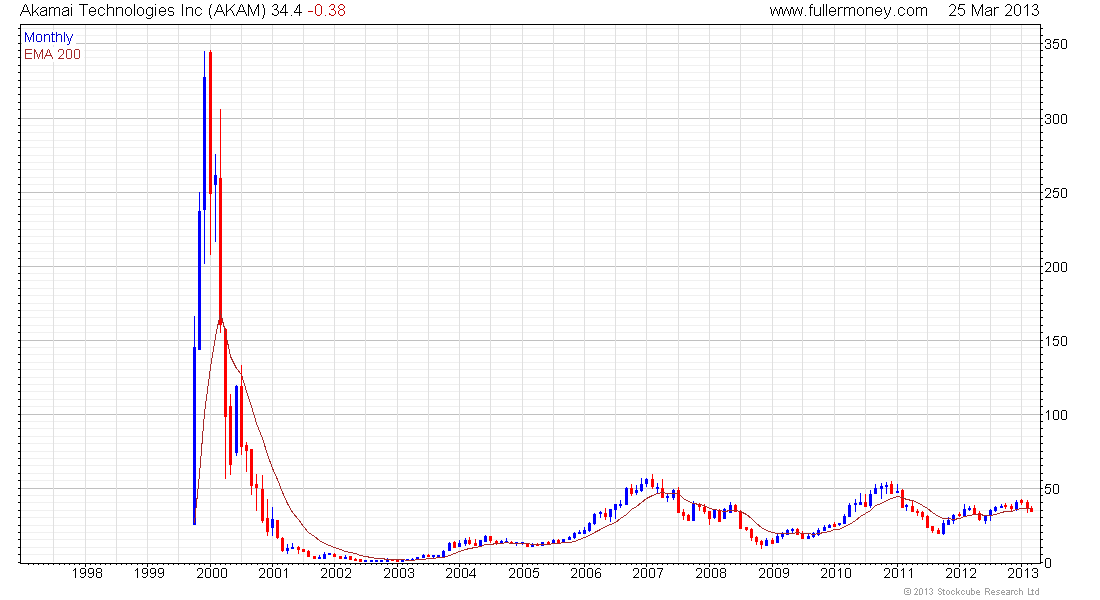The height and width of the screenshot is (600, 1100).
Task: Click the 2010 x-axis label
Action: (836, 573)
